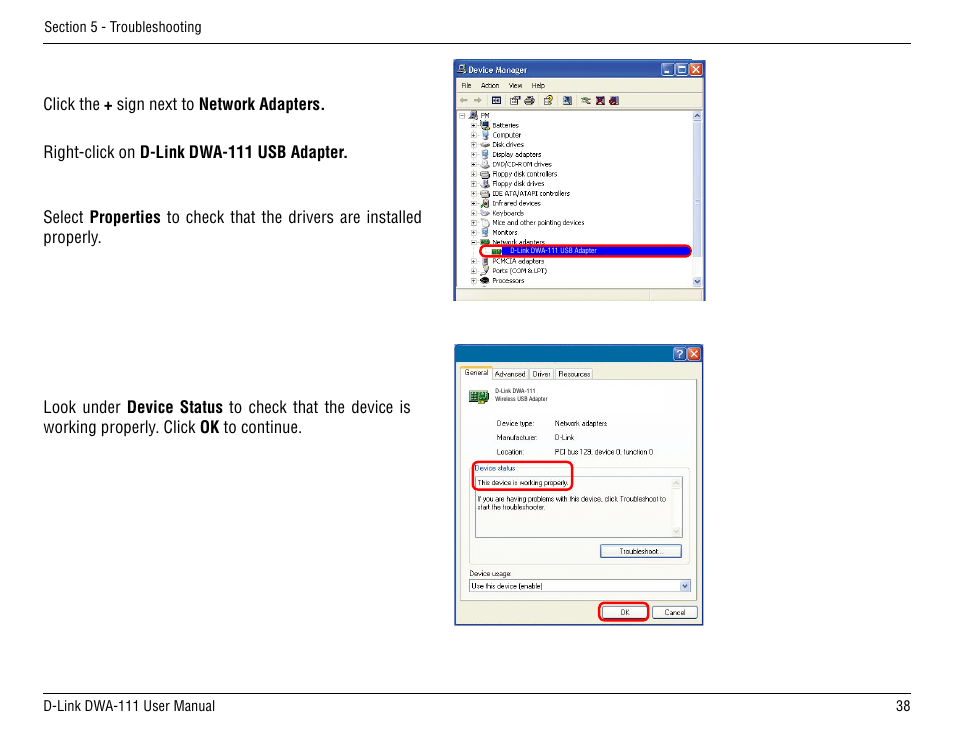Select the Batteries category icon

pyautogui.click(x=485, y=125)
